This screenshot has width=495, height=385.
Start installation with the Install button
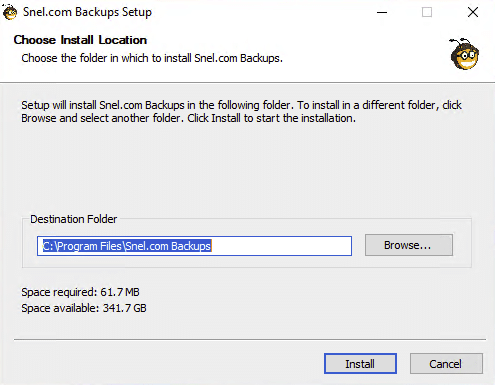pyautogui.click(x=360, y=363)
